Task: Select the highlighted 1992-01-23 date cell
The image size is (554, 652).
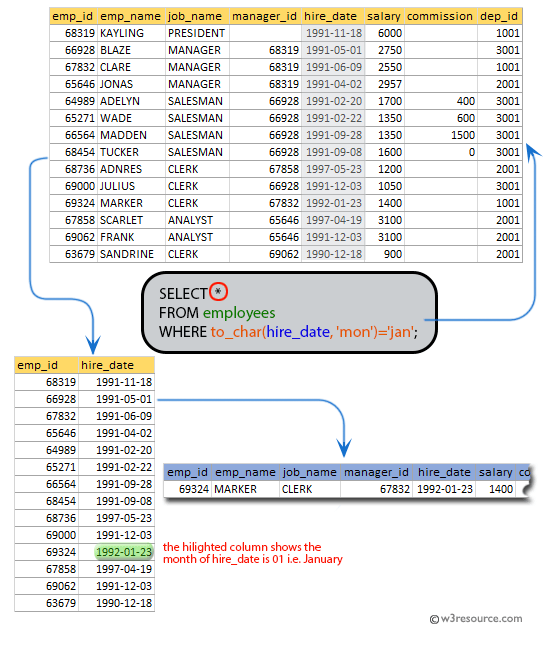Action: [x=124, y=553]
